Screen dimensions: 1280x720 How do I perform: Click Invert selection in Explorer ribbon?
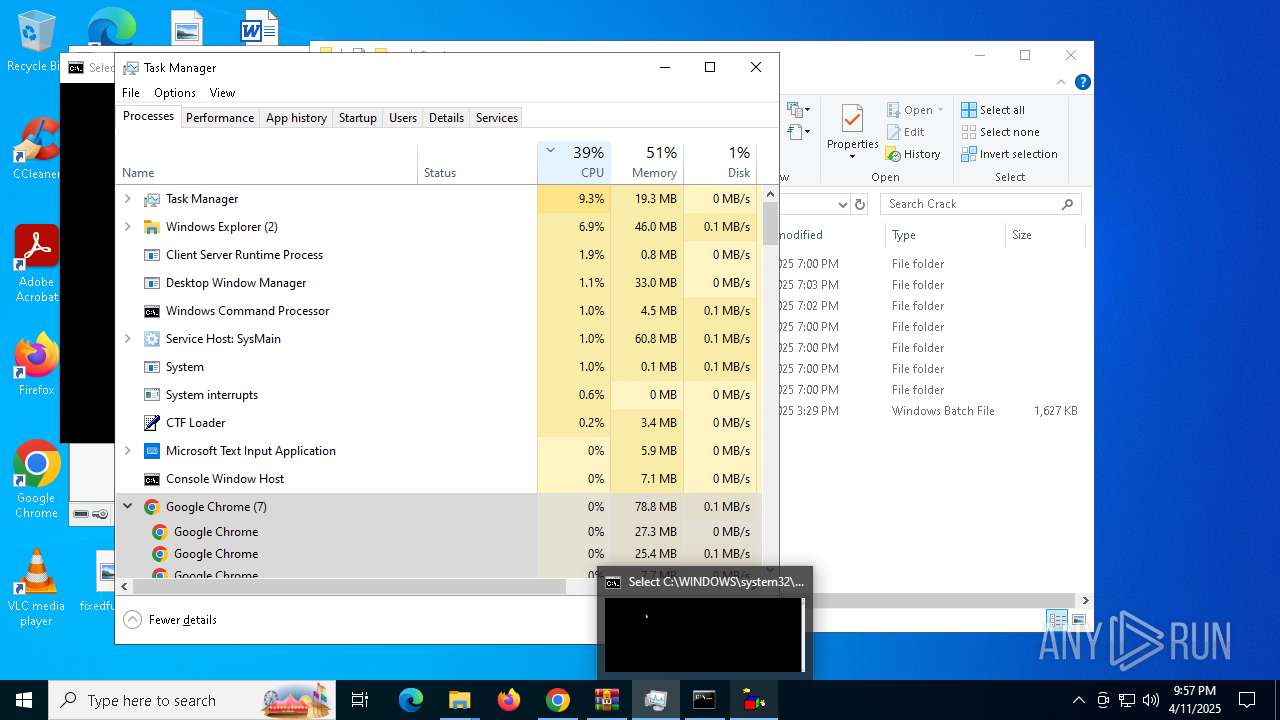[x=1010, y=154]
